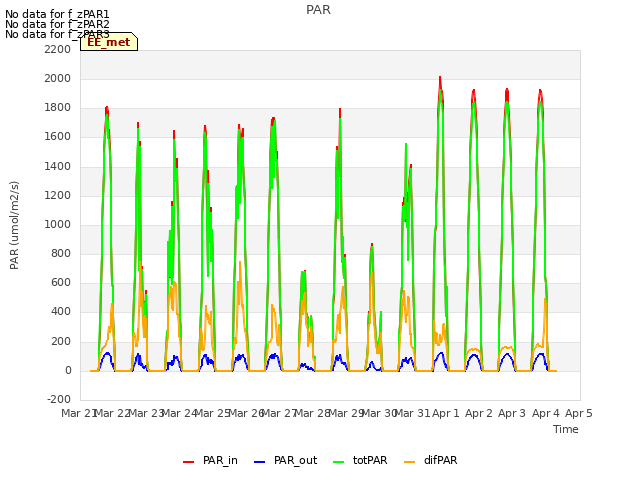The height and width of the screenshot is (480, 640).
Task: Click the PAR_out legend label
Action: (296, 460)
